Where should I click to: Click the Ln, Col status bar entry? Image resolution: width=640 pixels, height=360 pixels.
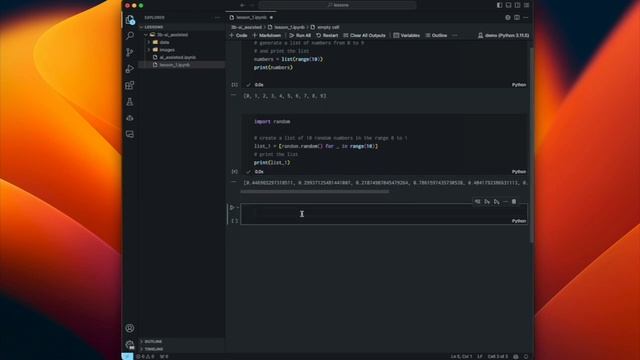[461, 357]
